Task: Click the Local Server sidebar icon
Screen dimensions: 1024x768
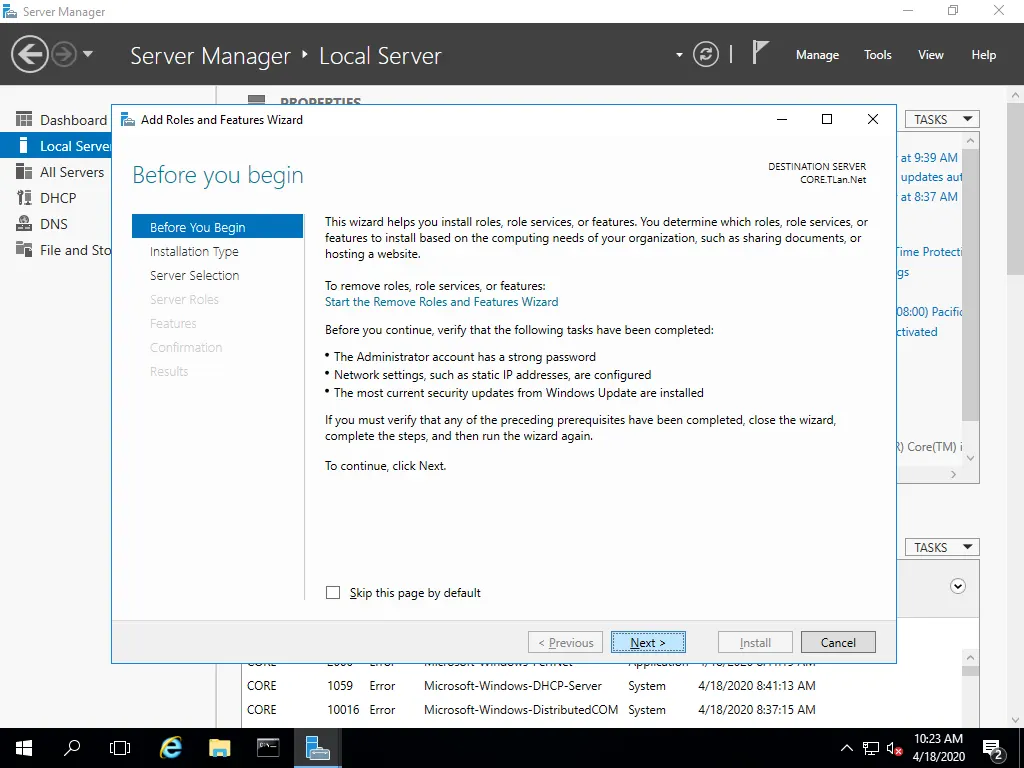Action: (x=24, y=145)
